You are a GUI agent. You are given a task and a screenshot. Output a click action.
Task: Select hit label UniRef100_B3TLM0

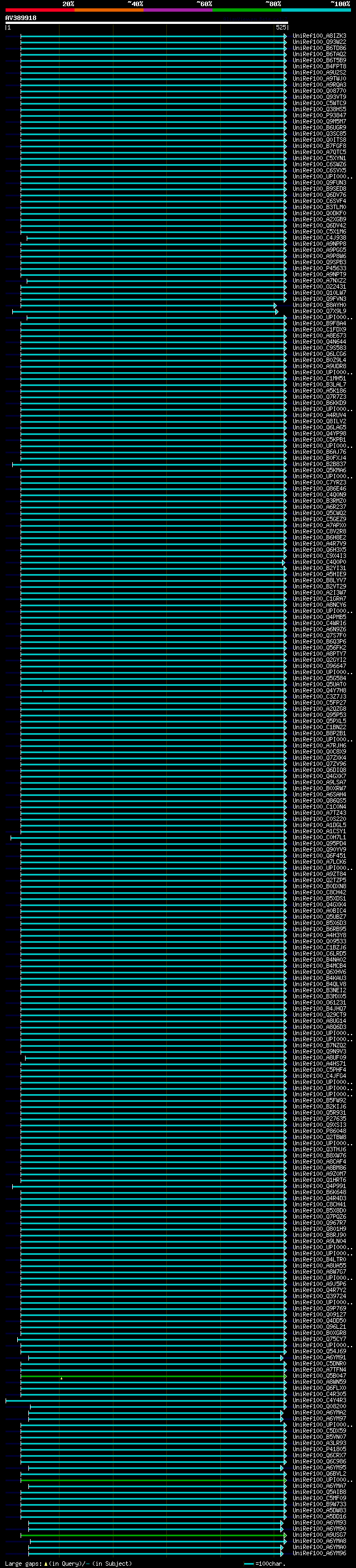click(x=319, y=207)
